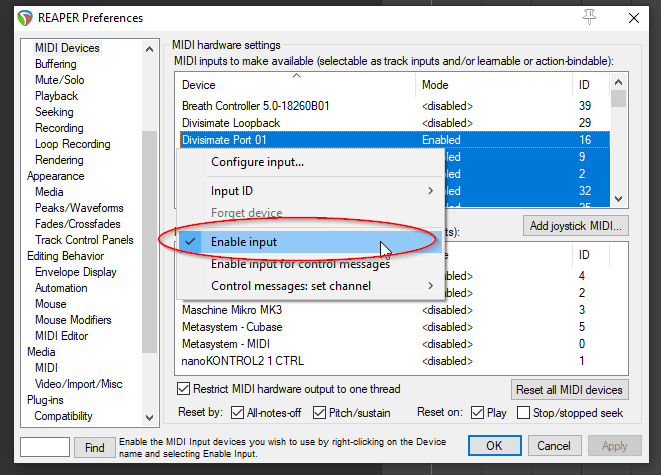Select Metasystem - Cubase output row
The image size is (661, 475).
coord(394,327)
